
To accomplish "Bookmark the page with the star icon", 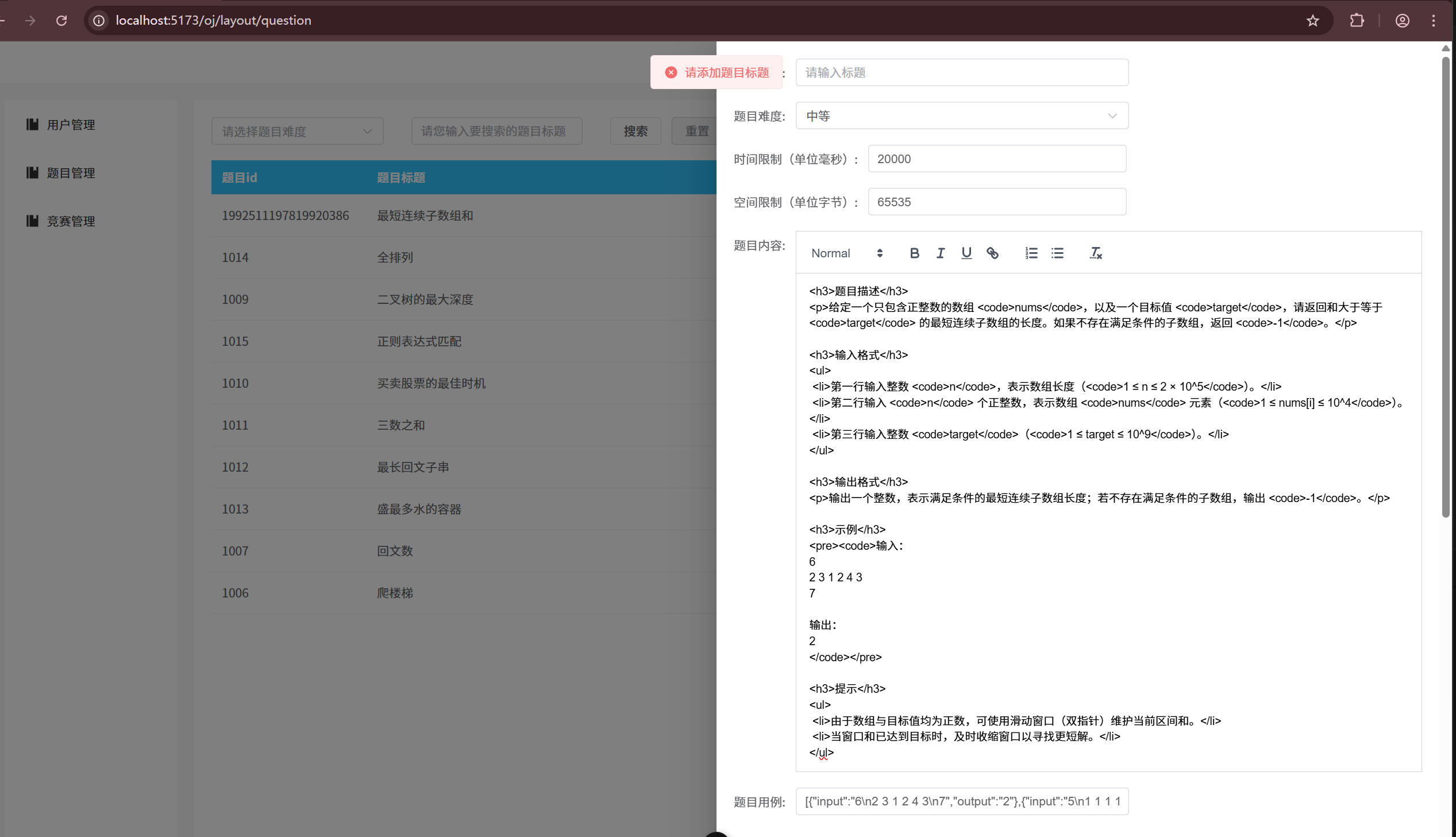I will (1312, 20).
